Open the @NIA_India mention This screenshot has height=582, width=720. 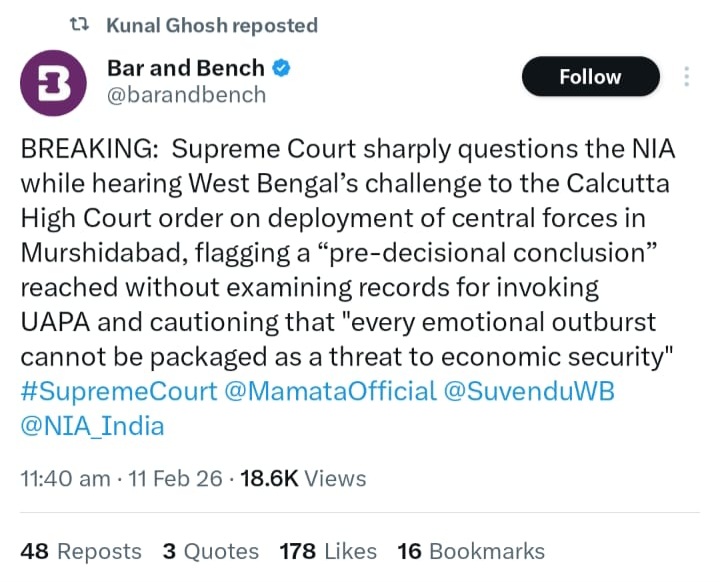click(x=92, y=426)
